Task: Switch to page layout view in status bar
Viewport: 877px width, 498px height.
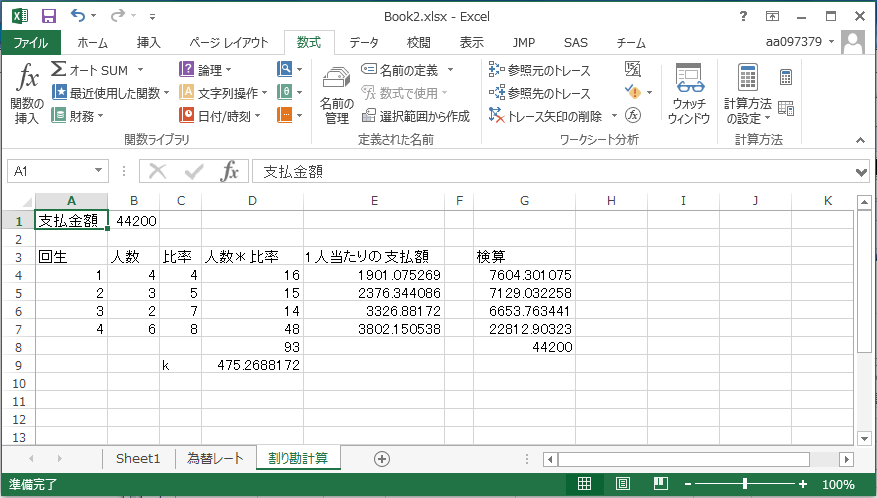Action: (x=622, y=485)
